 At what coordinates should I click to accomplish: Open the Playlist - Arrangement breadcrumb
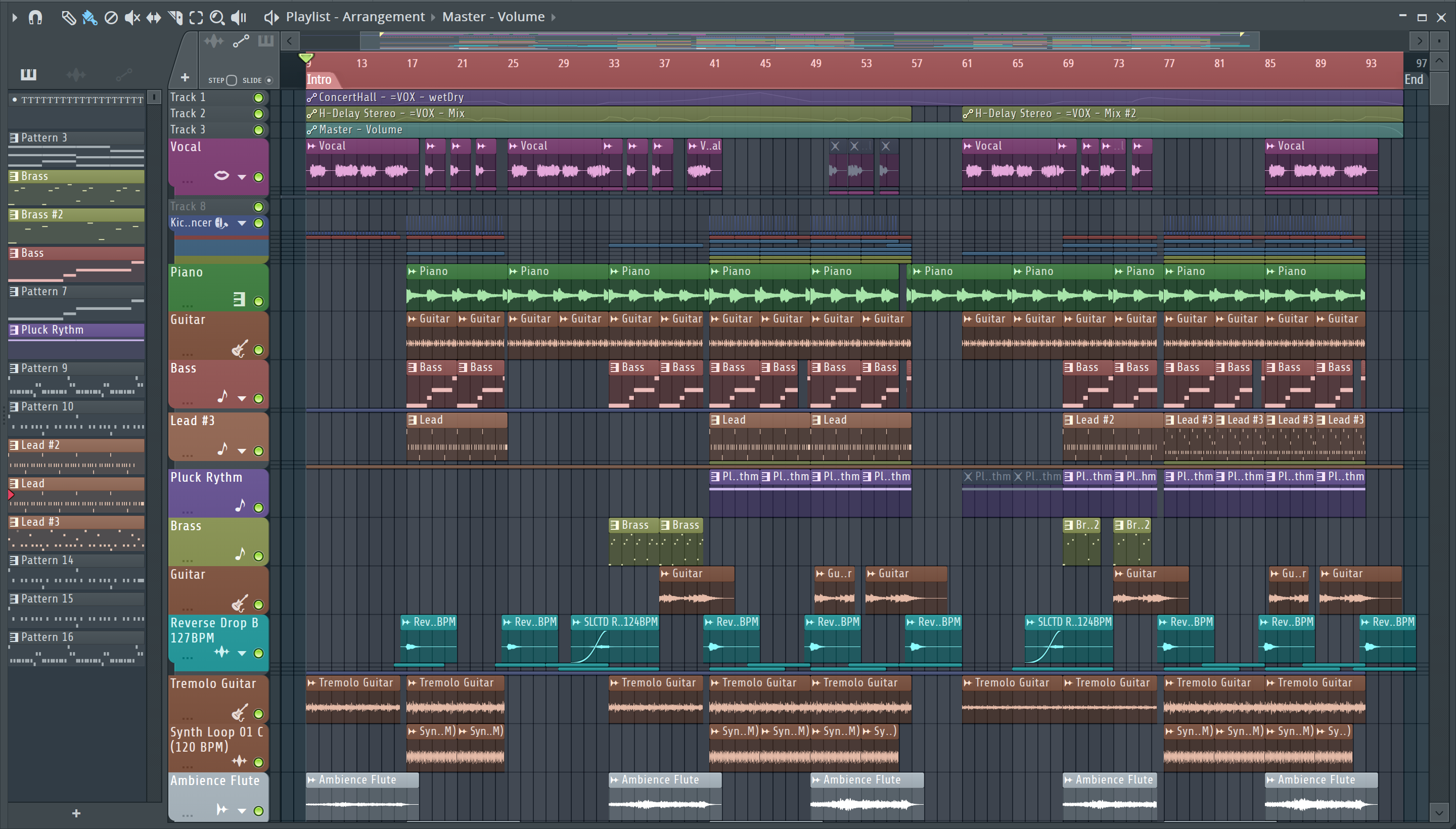click(x=355, y=17)
